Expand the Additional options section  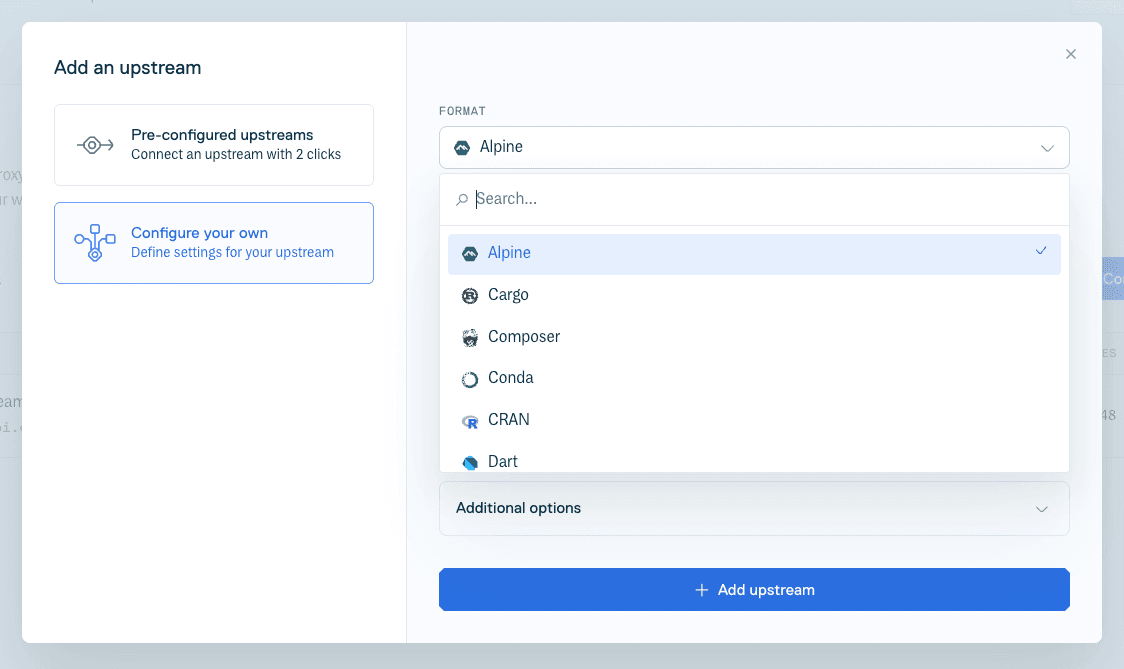[754, 508]
